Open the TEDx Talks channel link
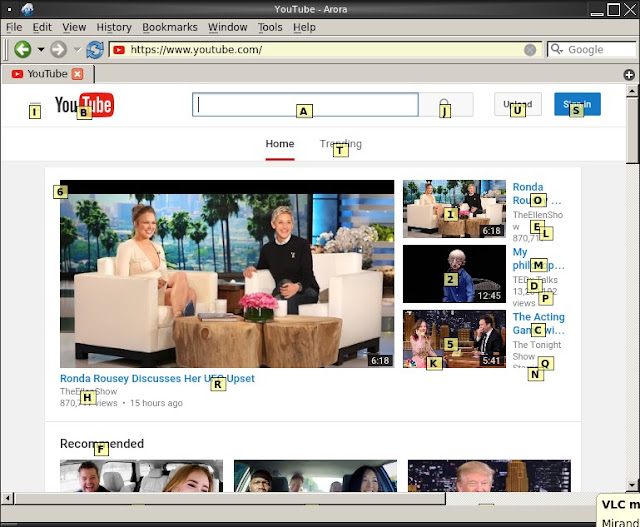 [535, 280]
